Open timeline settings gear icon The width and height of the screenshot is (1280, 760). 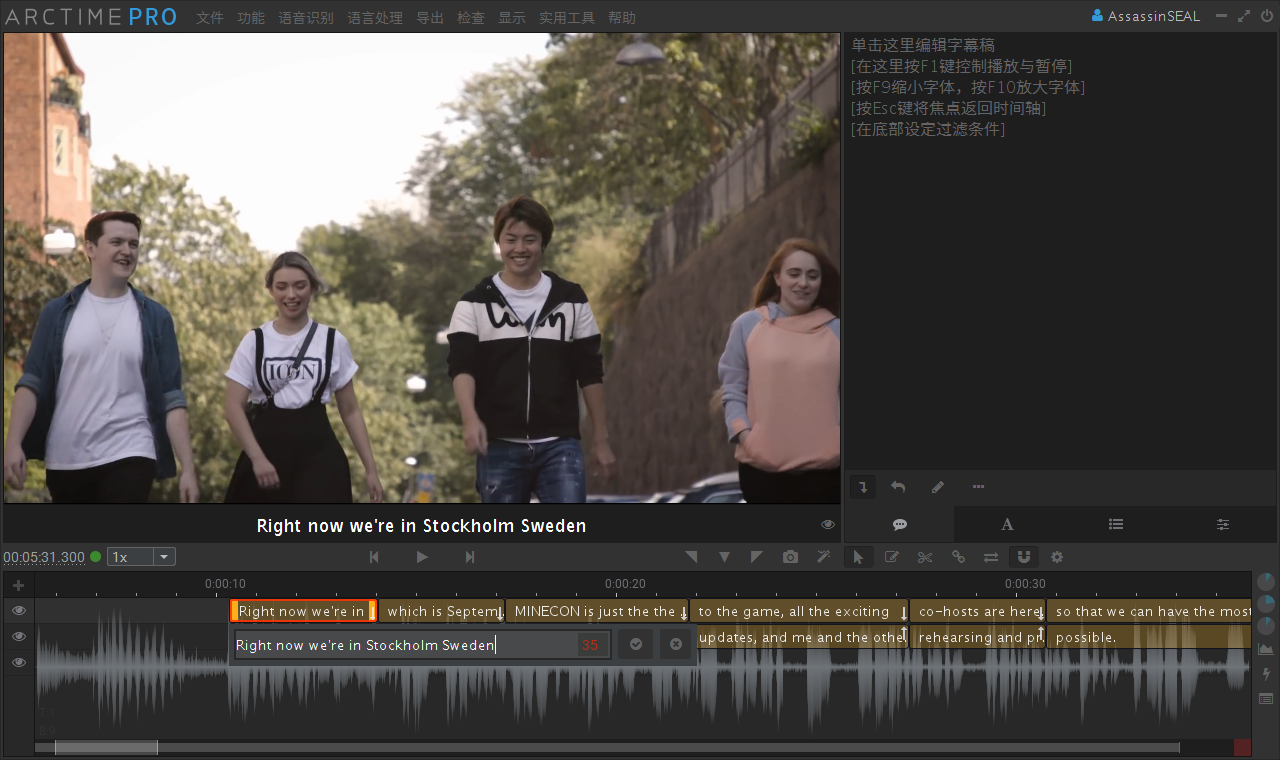tap(1056, 557)
